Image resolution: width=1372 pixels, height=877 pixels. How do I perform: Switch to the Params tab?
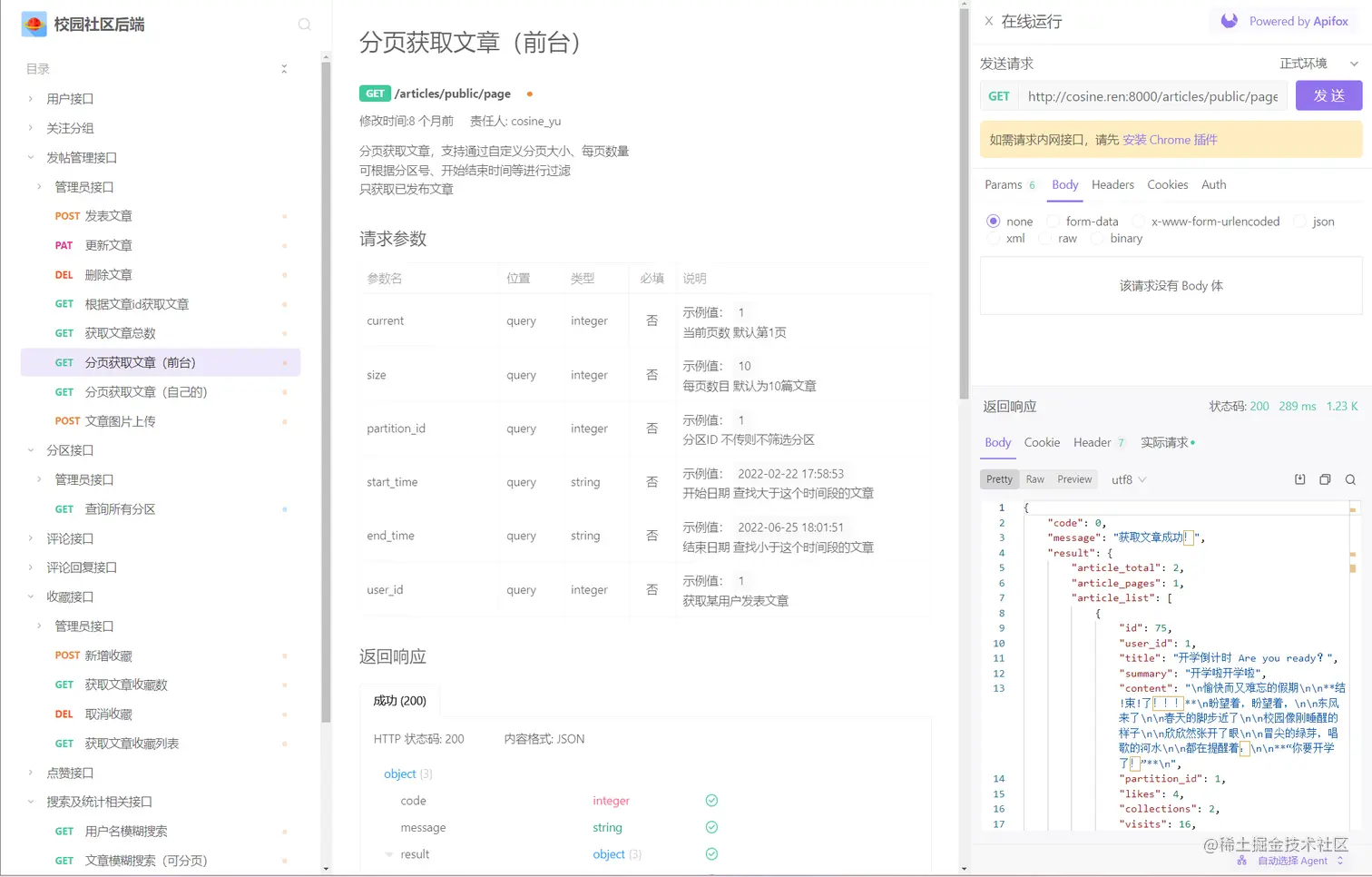(x=1009, y=184)
